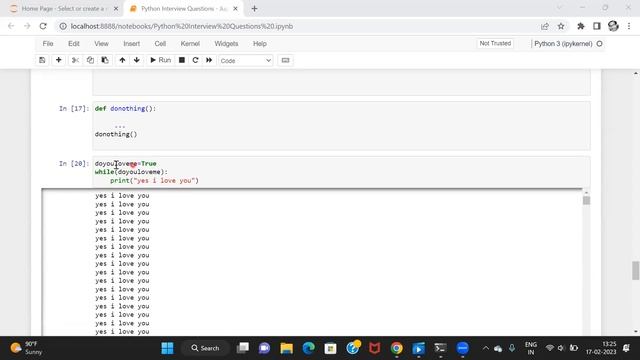Go forward in browser history

pos(27,26)
